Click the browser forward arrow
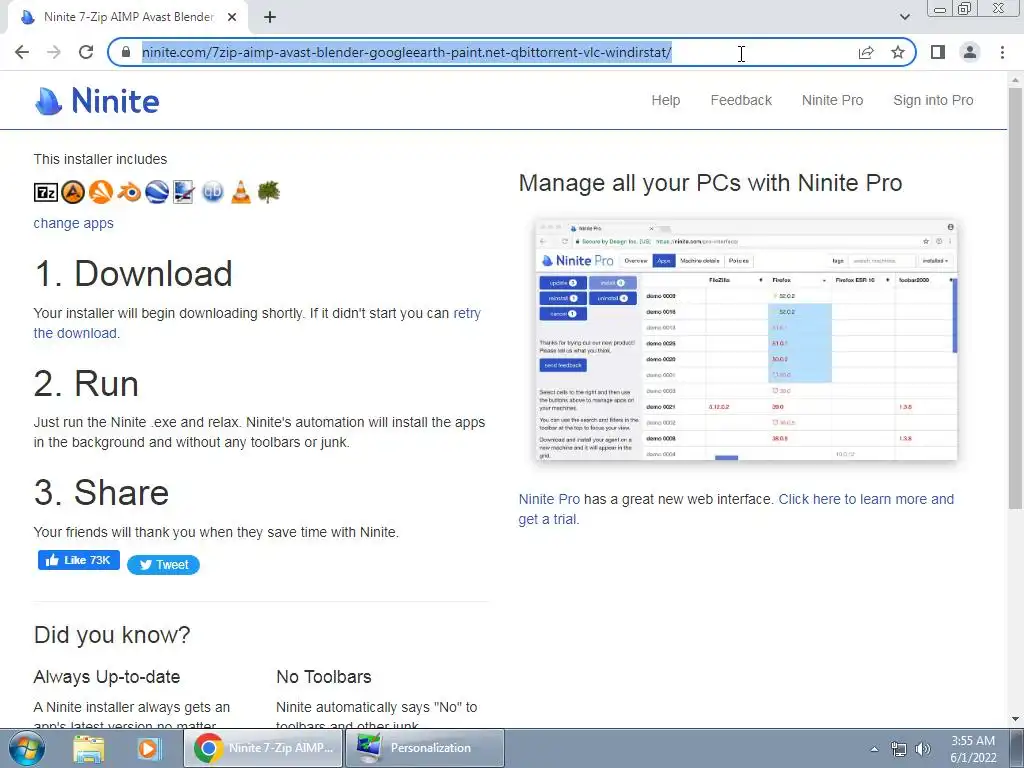This screenshot has height=768, width=1024. coord(54,52)
